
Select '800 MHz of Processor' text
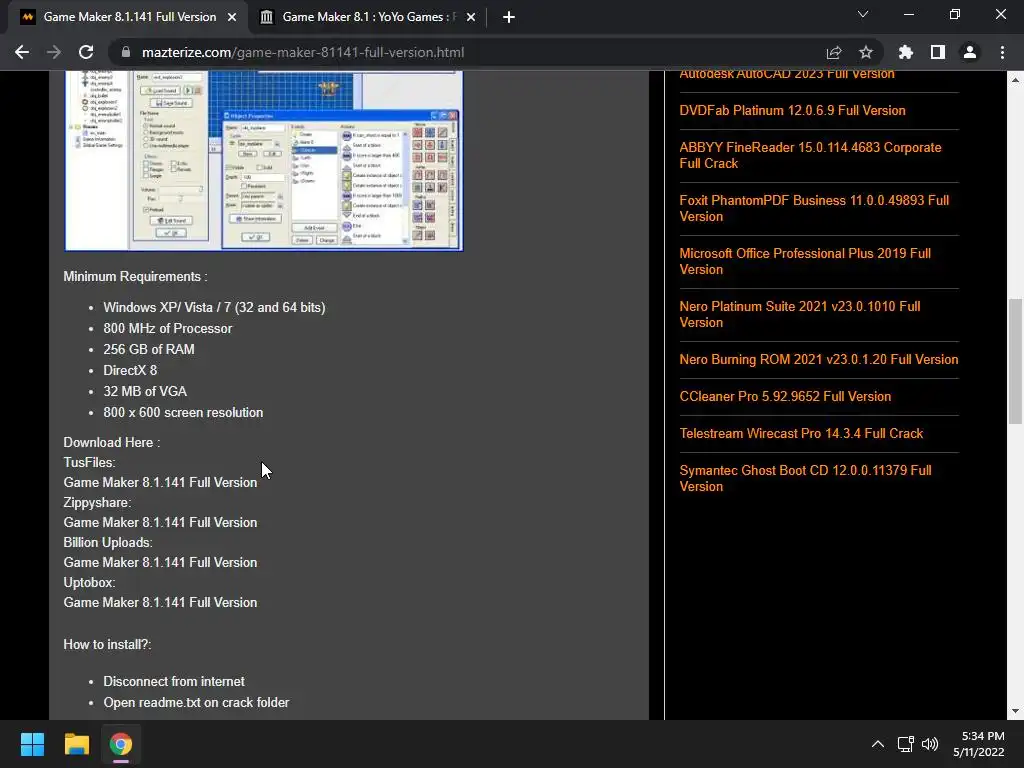pyautogui.click(x=168, y=328)
